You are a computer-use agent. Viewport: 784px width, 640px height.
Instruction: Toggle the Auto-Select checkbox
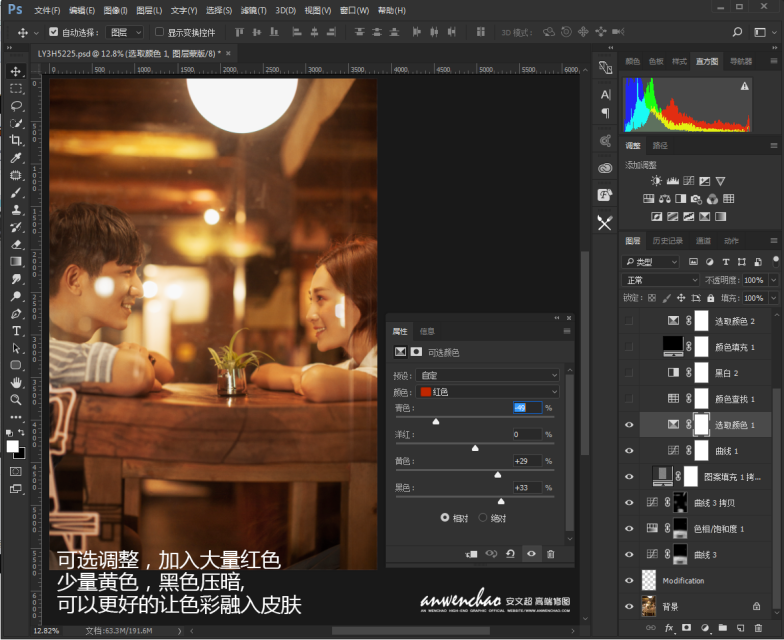(54, 32)
